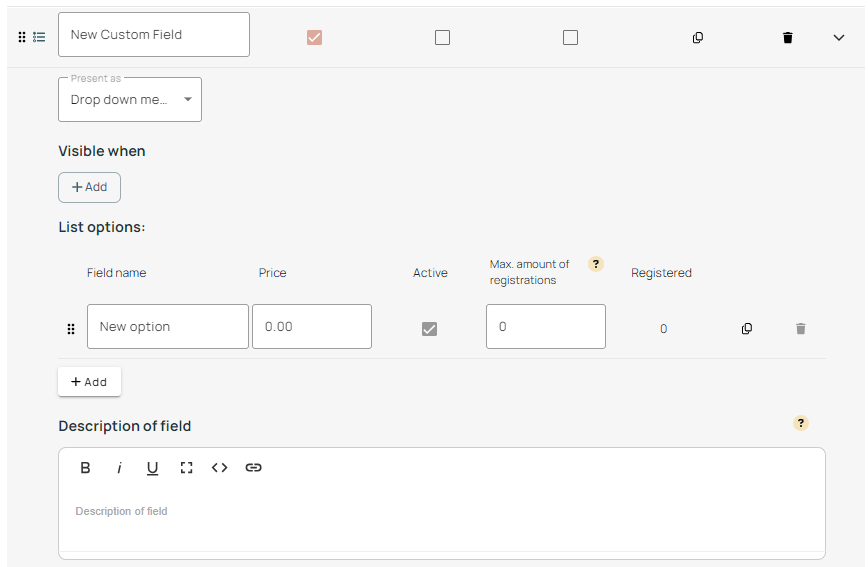Screen dimensions: 868x567
Task: Apply underline formatting in description editor
Action: pos(152,468)
